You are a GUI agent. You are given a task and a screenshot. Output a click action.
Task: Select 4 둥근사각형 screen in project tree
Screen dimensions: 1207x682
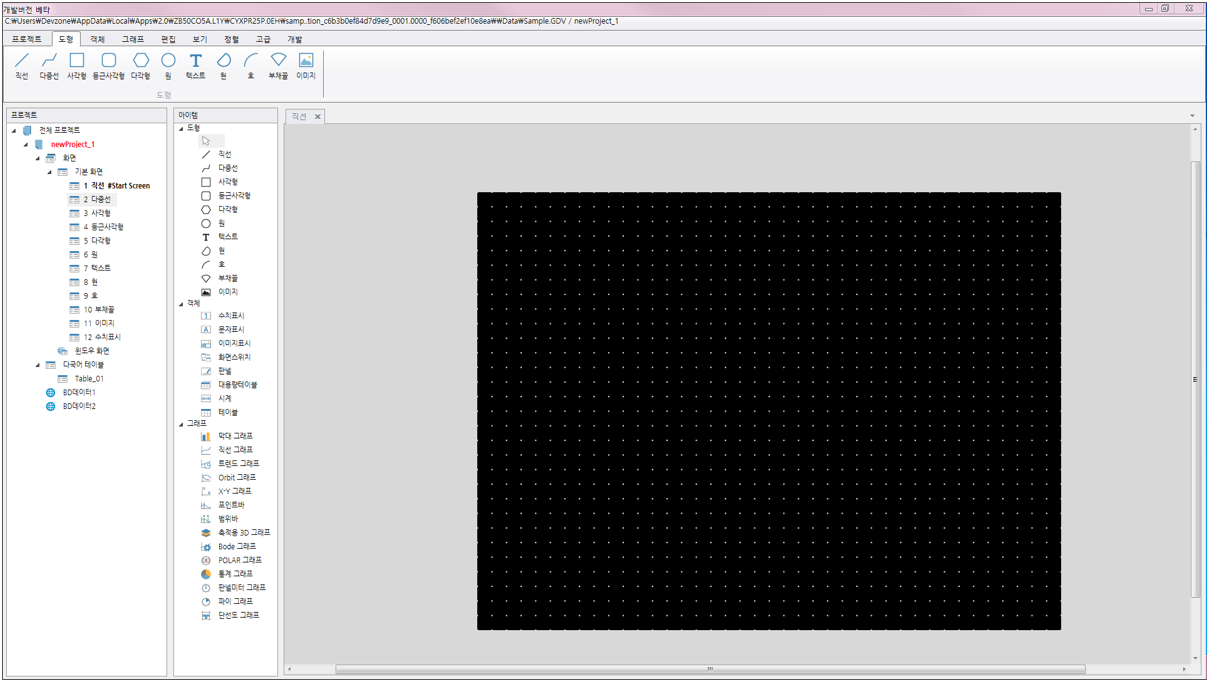(97, 227)
